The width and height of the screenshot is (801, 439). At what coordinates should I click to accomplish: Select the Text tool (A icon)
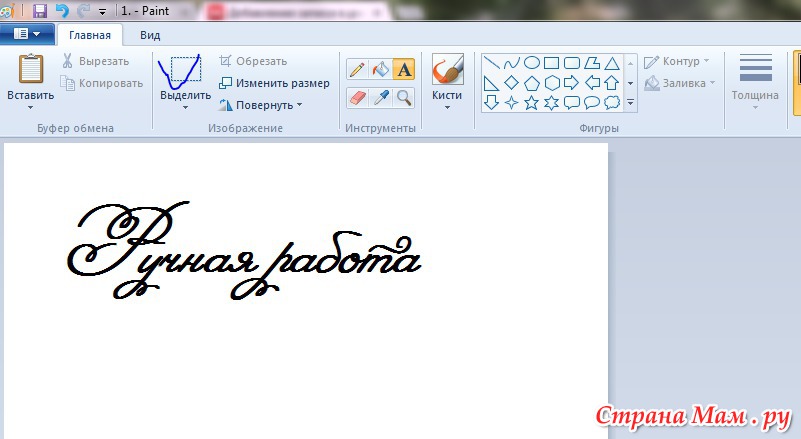point(404,69)
